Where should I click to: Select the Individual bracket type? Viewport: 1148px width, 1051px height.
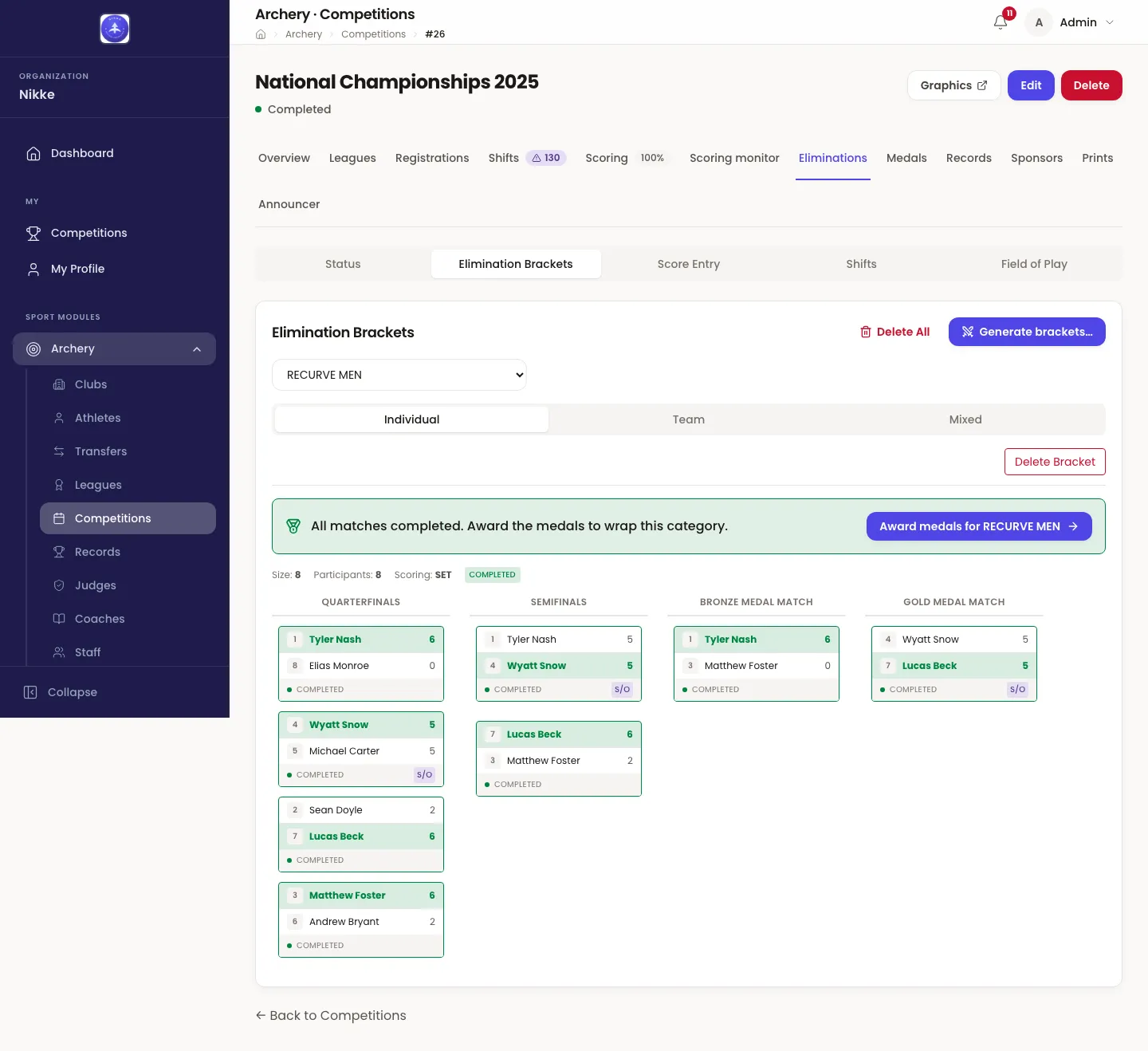(411, 419)
